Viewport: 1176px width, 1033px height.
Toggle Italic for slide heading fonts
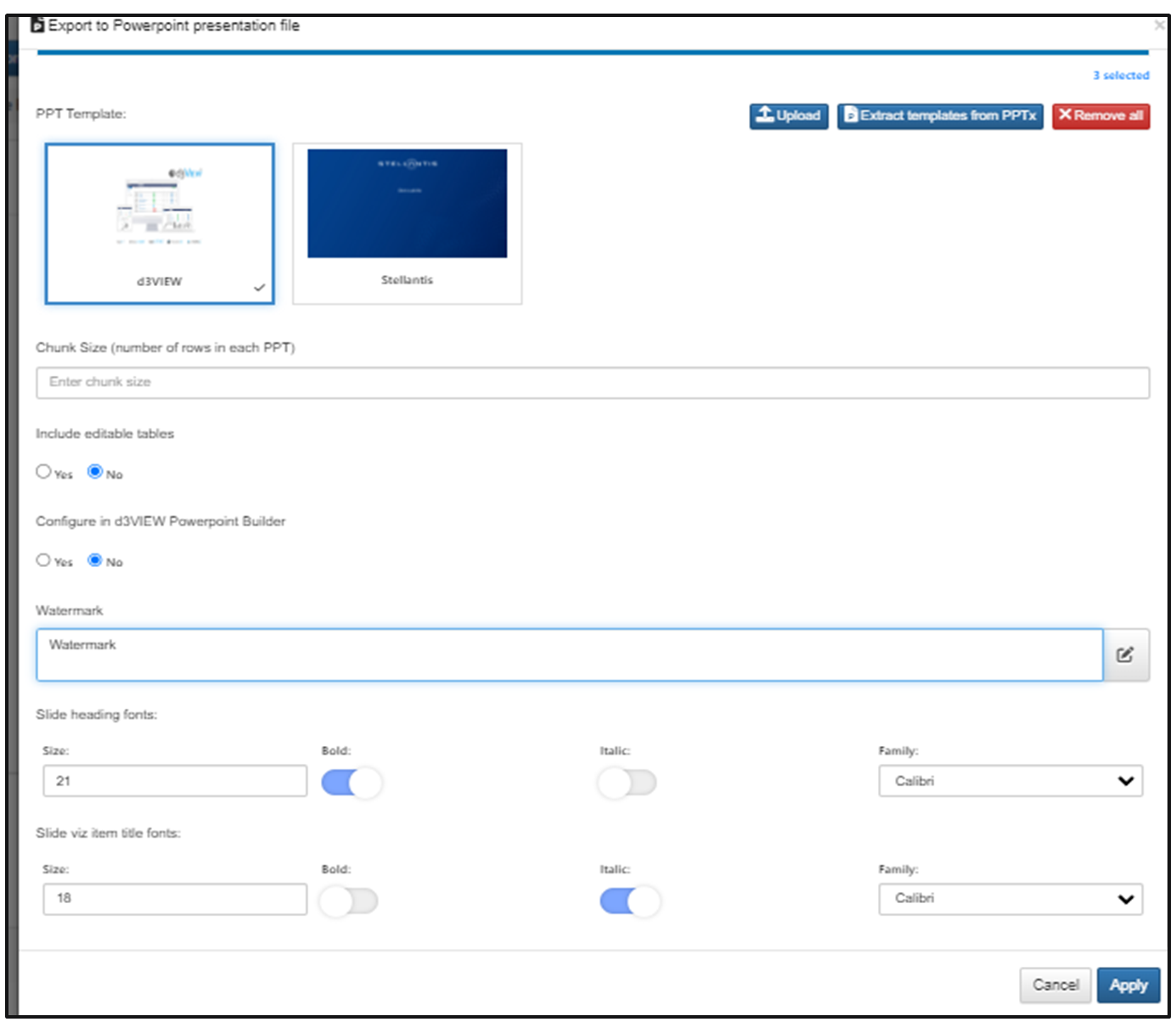click(x=627, y=783)
